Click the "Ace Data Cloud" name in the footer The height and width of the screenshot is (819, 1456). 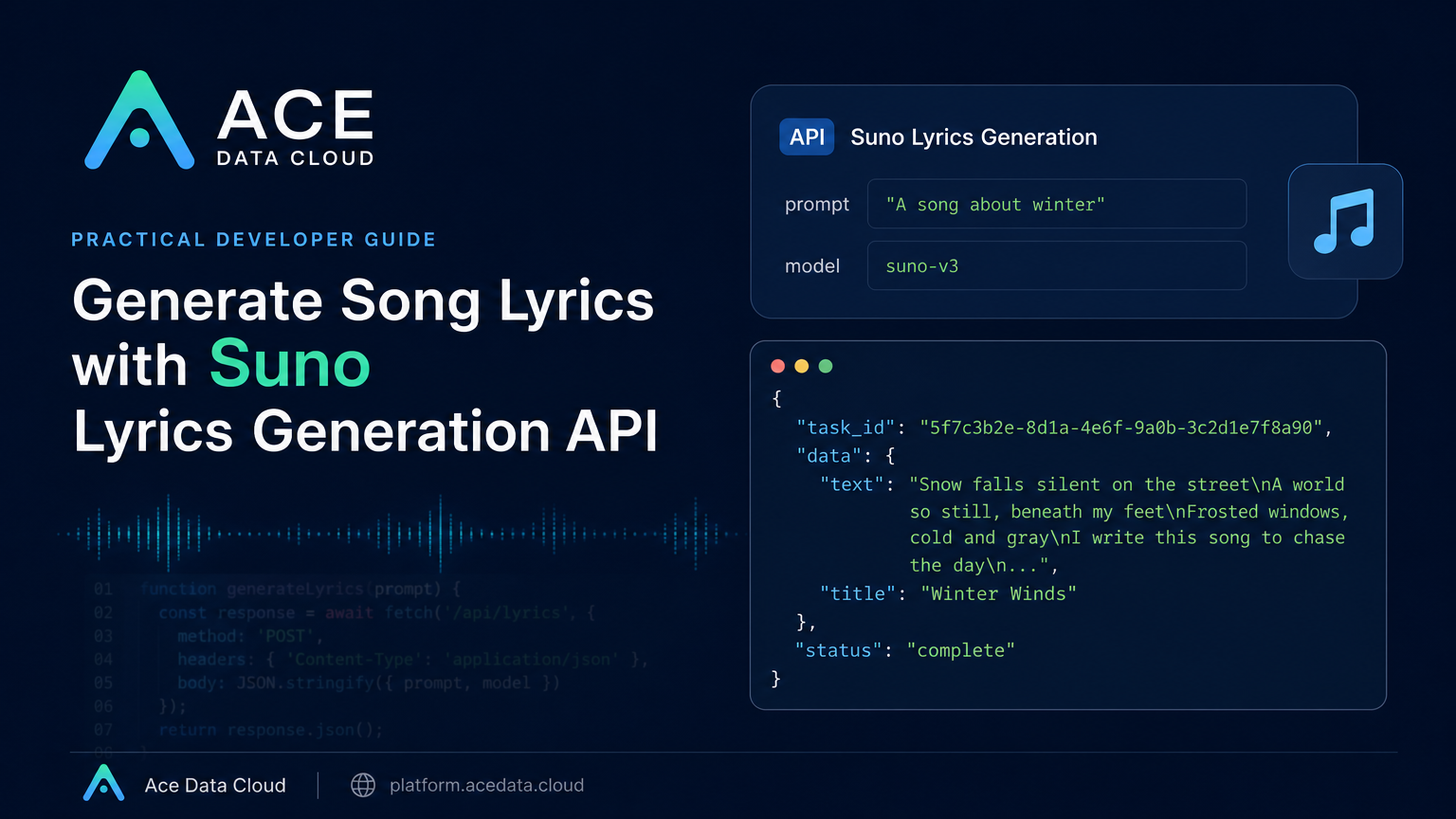click(x=215, y=785)
